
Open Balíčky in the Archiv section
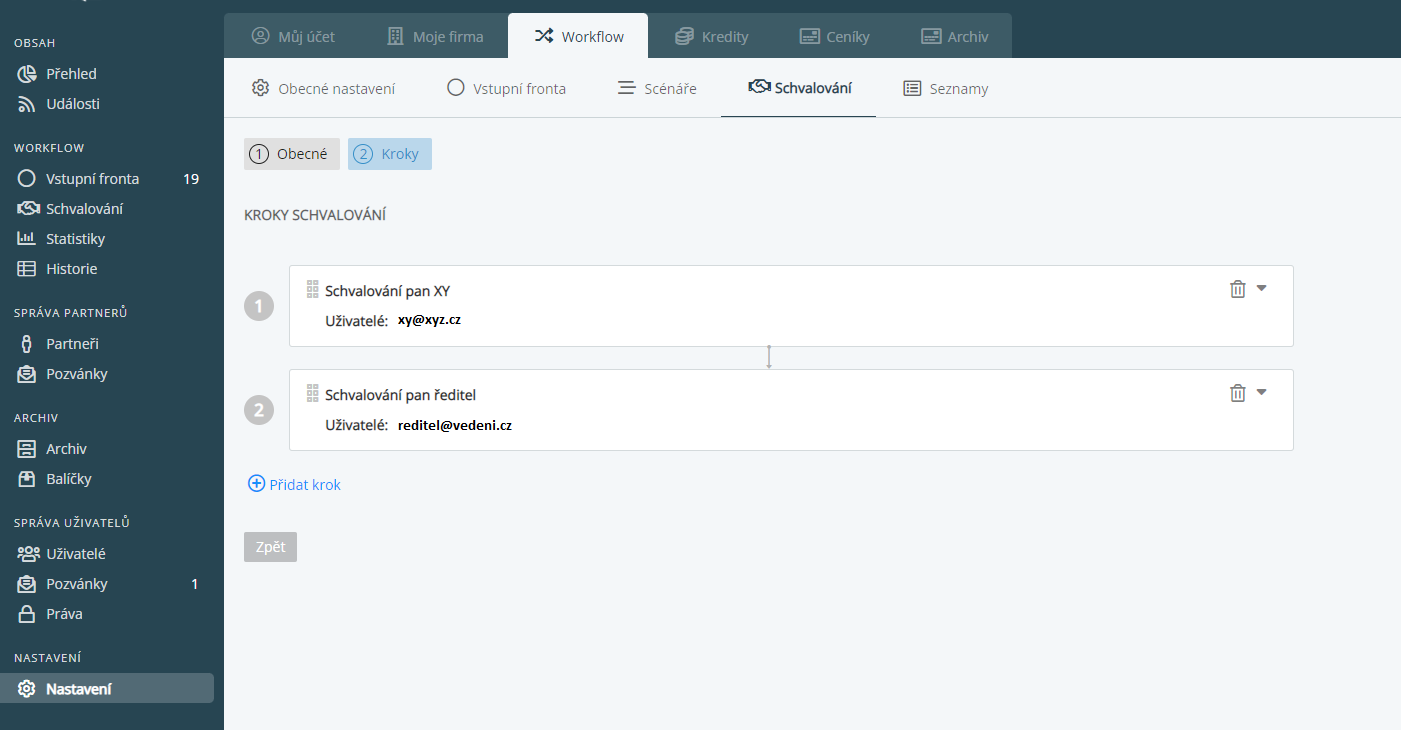68,479
